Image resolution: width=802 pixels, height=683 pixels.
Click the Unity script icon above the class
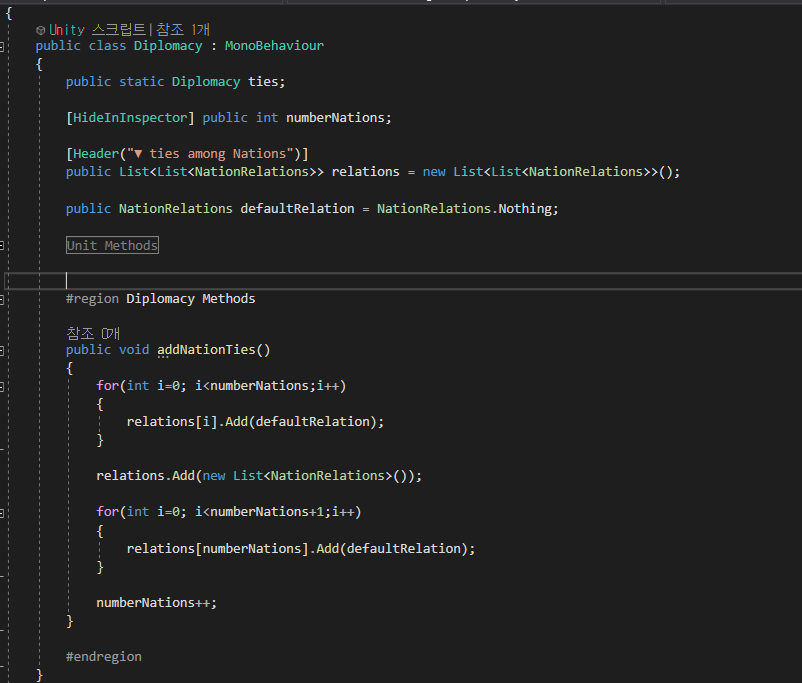click(x=40, y=31)
